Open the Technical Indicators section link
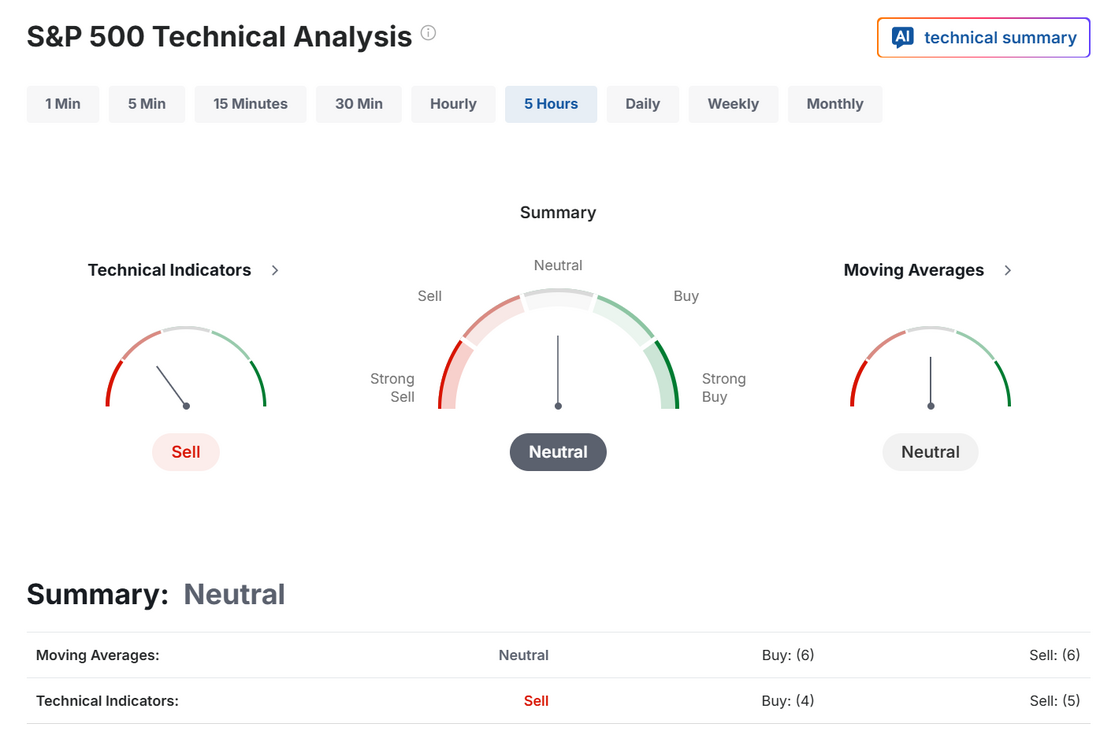Screen dimensions: 1100x731 pos(169,270)
